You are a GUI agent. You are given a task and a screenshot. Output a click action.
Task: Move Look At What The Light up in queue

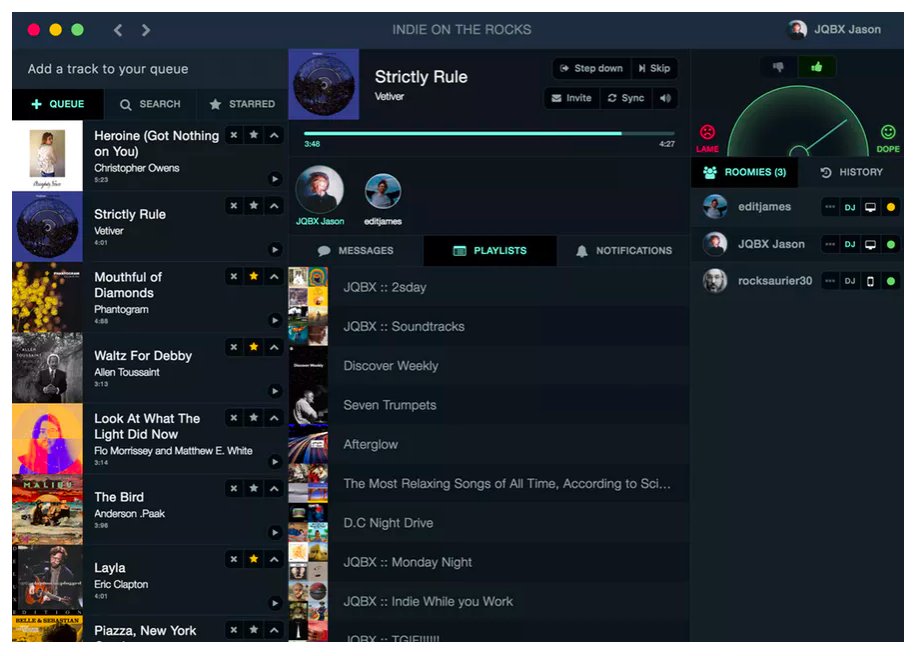coord(274,418)
